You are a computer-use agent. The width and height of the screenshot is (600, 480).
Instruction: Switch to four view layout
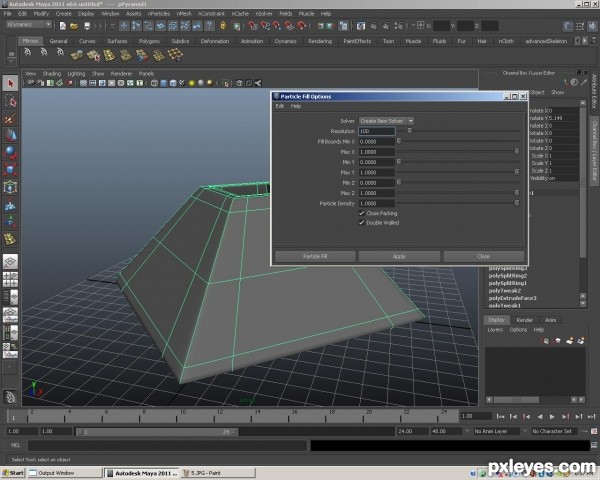10,279
